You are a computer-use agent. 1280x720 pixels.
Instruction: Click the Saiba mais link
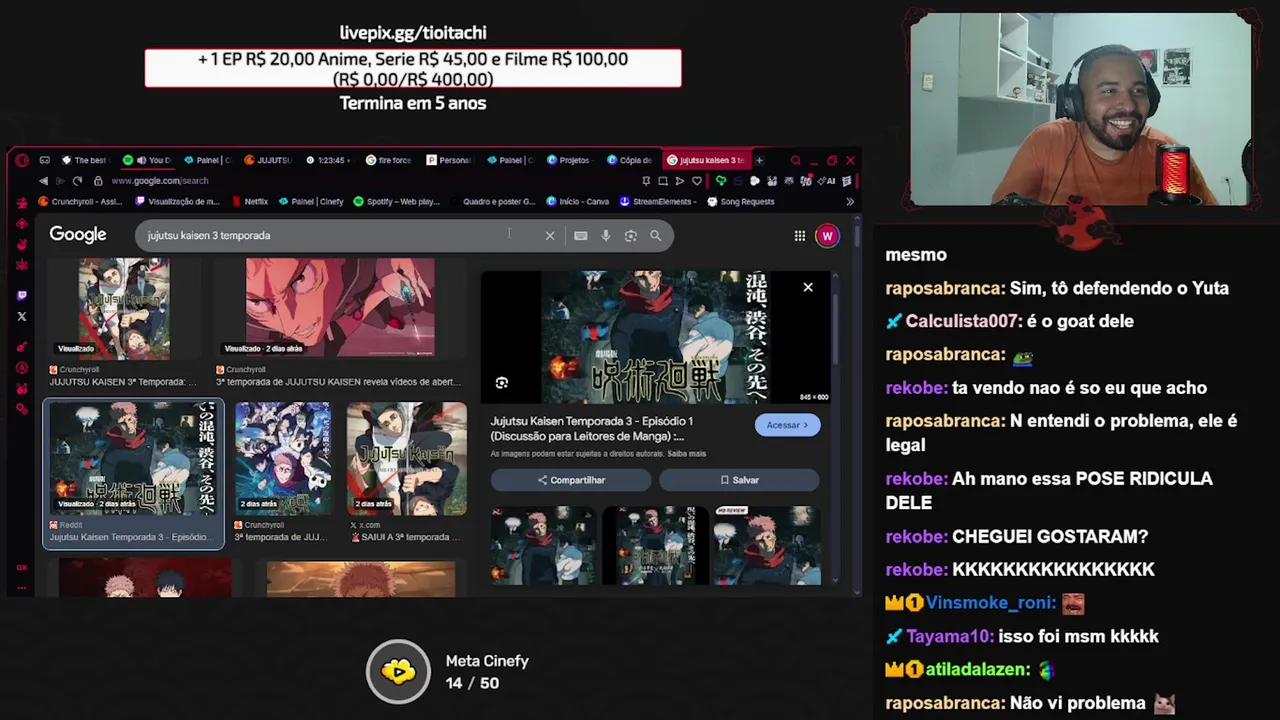[686, 454]
